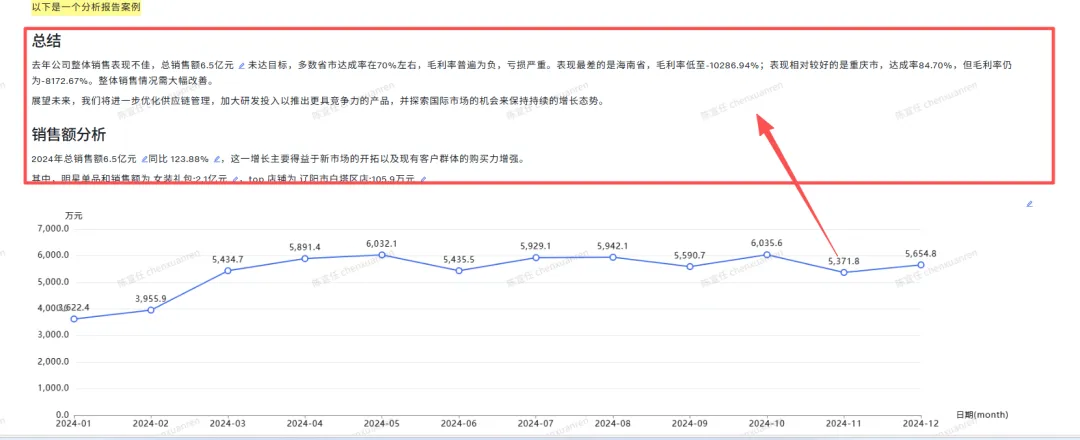Viewport: 1080px width, 440px height.
Task: Click y-axis tick label 5,000.0
Action: point(52,282)
